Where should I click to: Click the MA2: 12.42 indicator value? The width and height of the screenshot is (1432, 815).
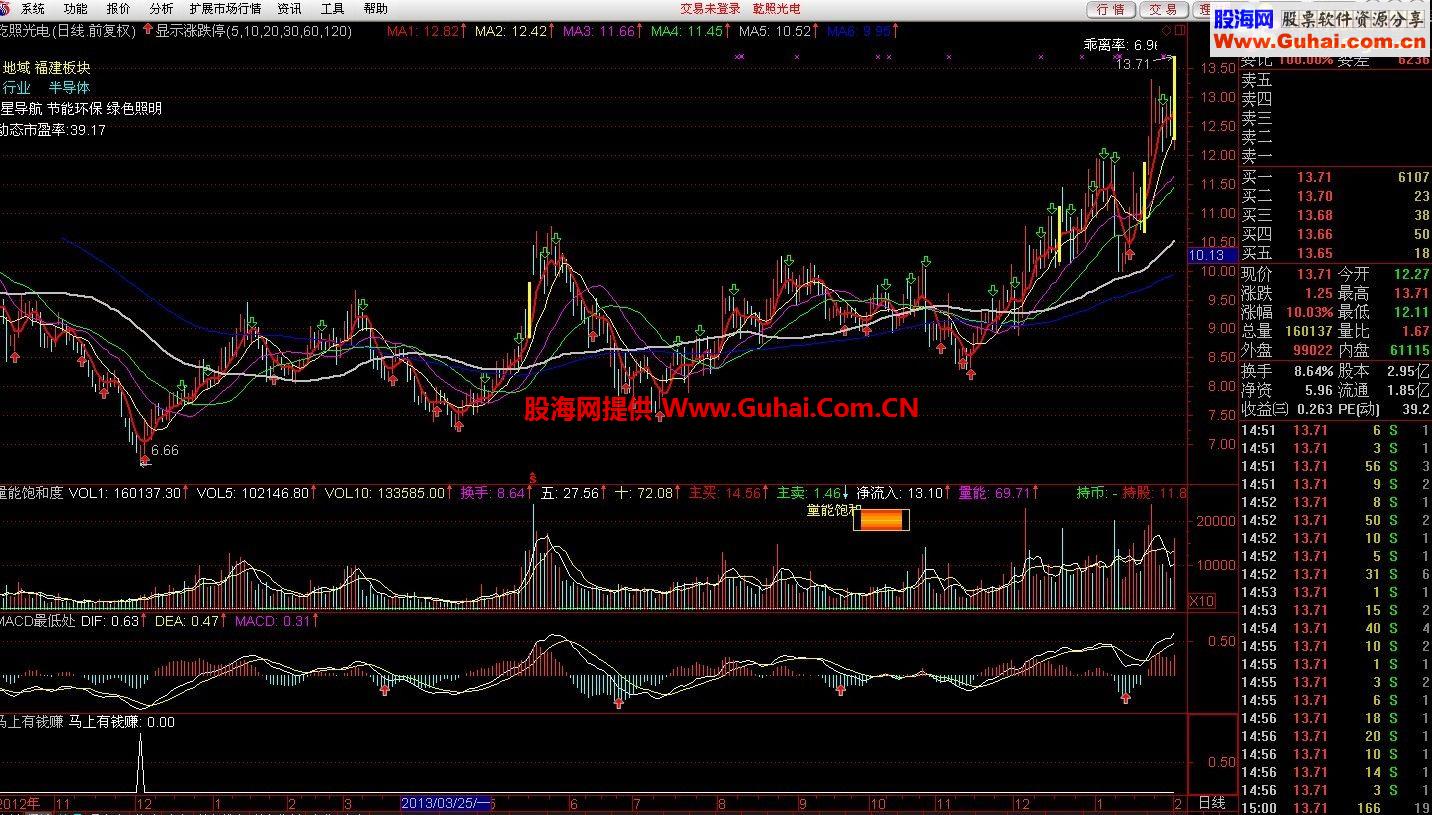pyautogui.click(x=514, y=31)
